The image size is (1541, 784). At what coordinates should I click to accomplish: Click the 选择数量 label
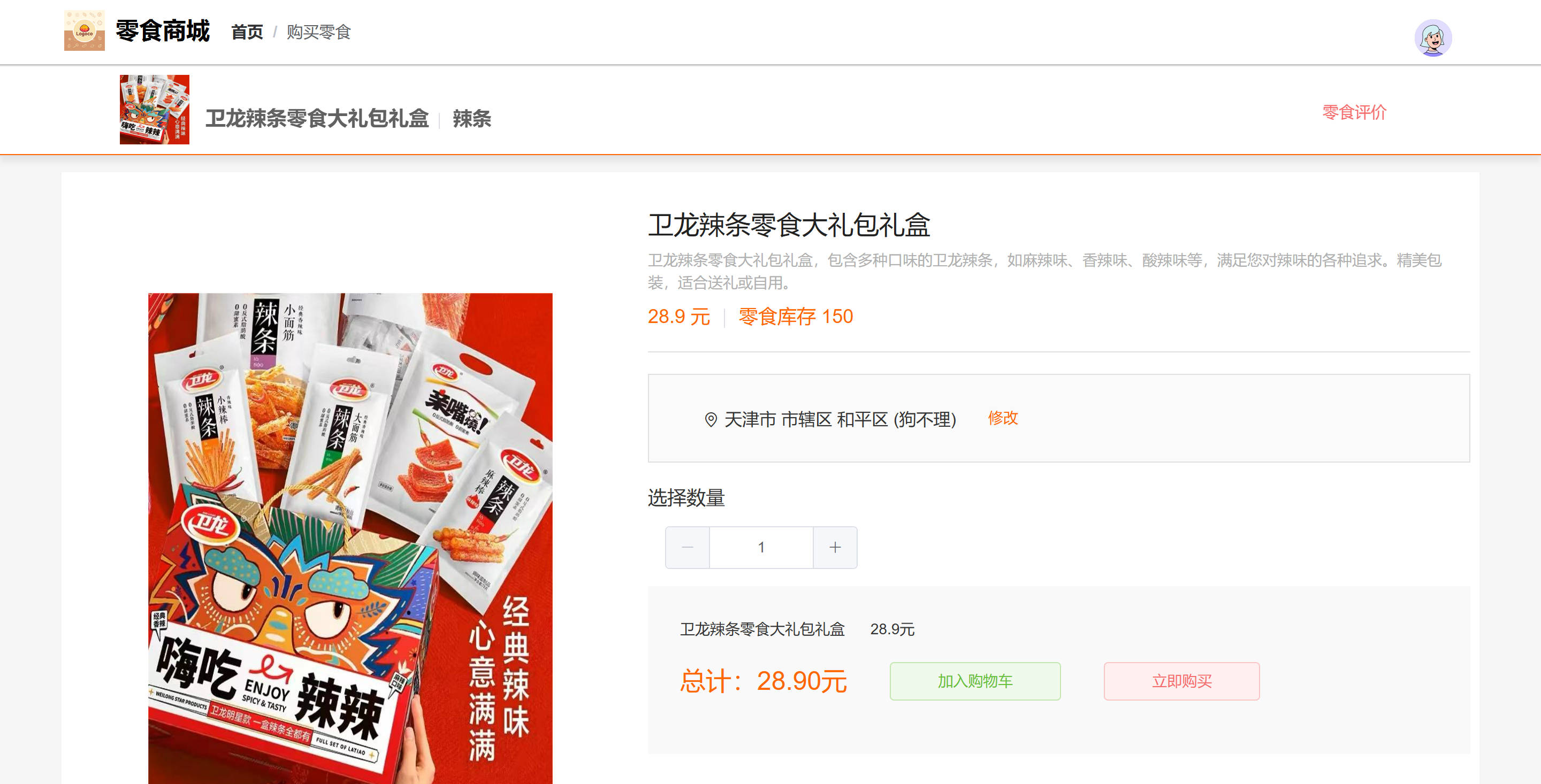[686, 497]
